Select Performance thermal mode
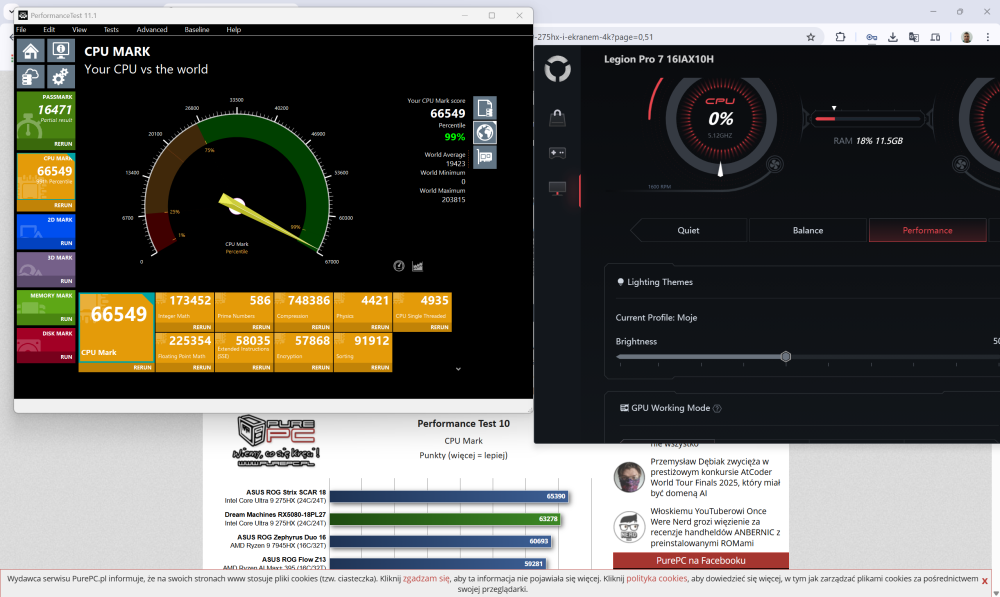 coord(927,230)
